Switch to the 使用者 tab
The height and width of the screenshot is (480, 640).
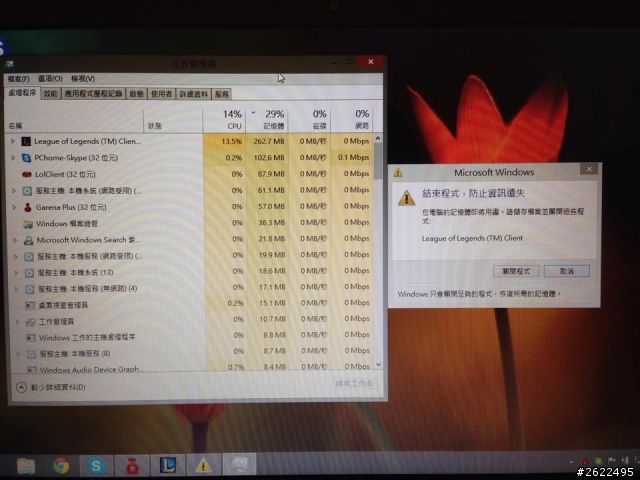pyautogui.click(x=161, y=94)
